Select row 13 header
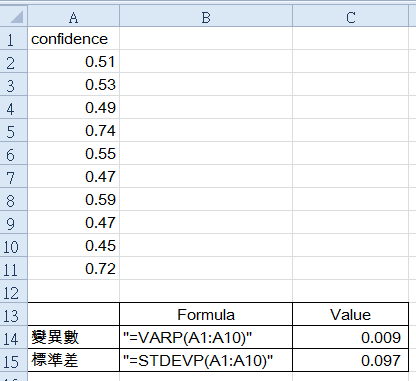Screen dimensions: 416x381 13,314
